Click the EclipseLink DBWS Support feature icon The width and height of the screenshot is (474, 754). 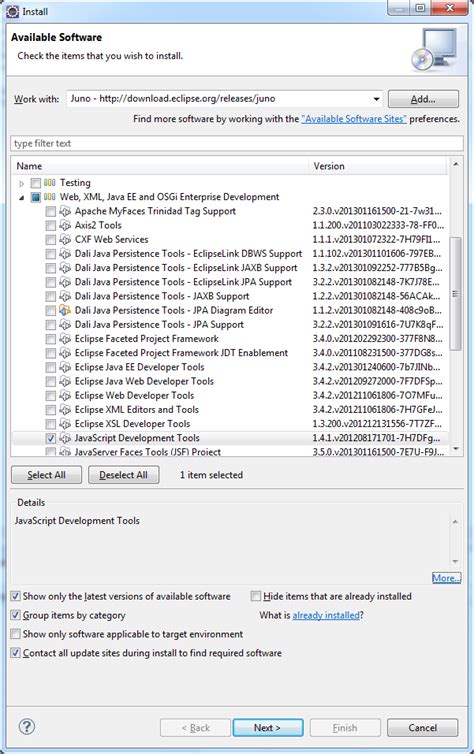[65, 253]
